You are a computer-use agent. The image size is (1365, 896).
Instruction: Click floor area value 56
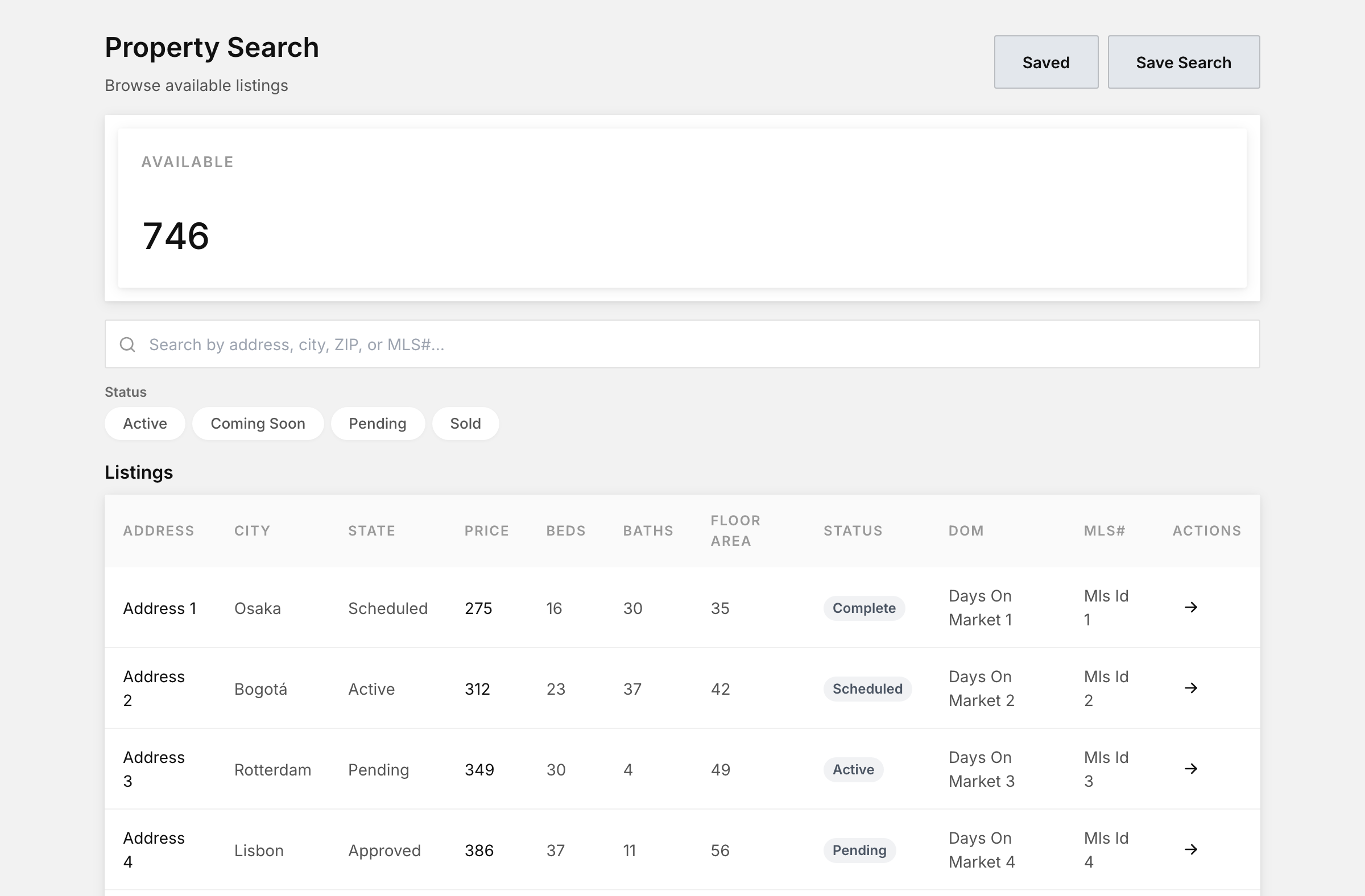[721, 851]
